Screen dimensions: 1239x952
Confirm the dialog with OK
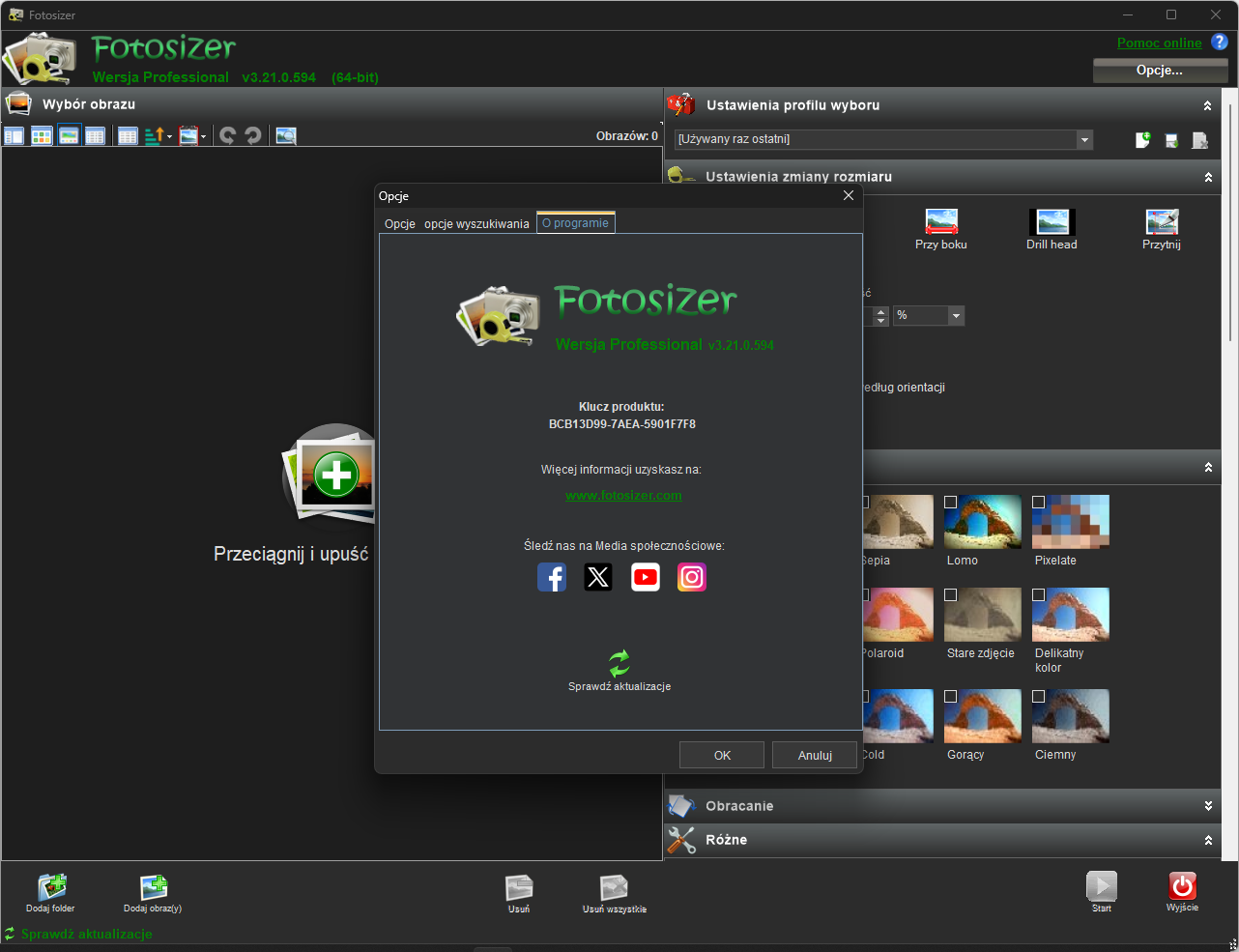(x=722, y=755)
